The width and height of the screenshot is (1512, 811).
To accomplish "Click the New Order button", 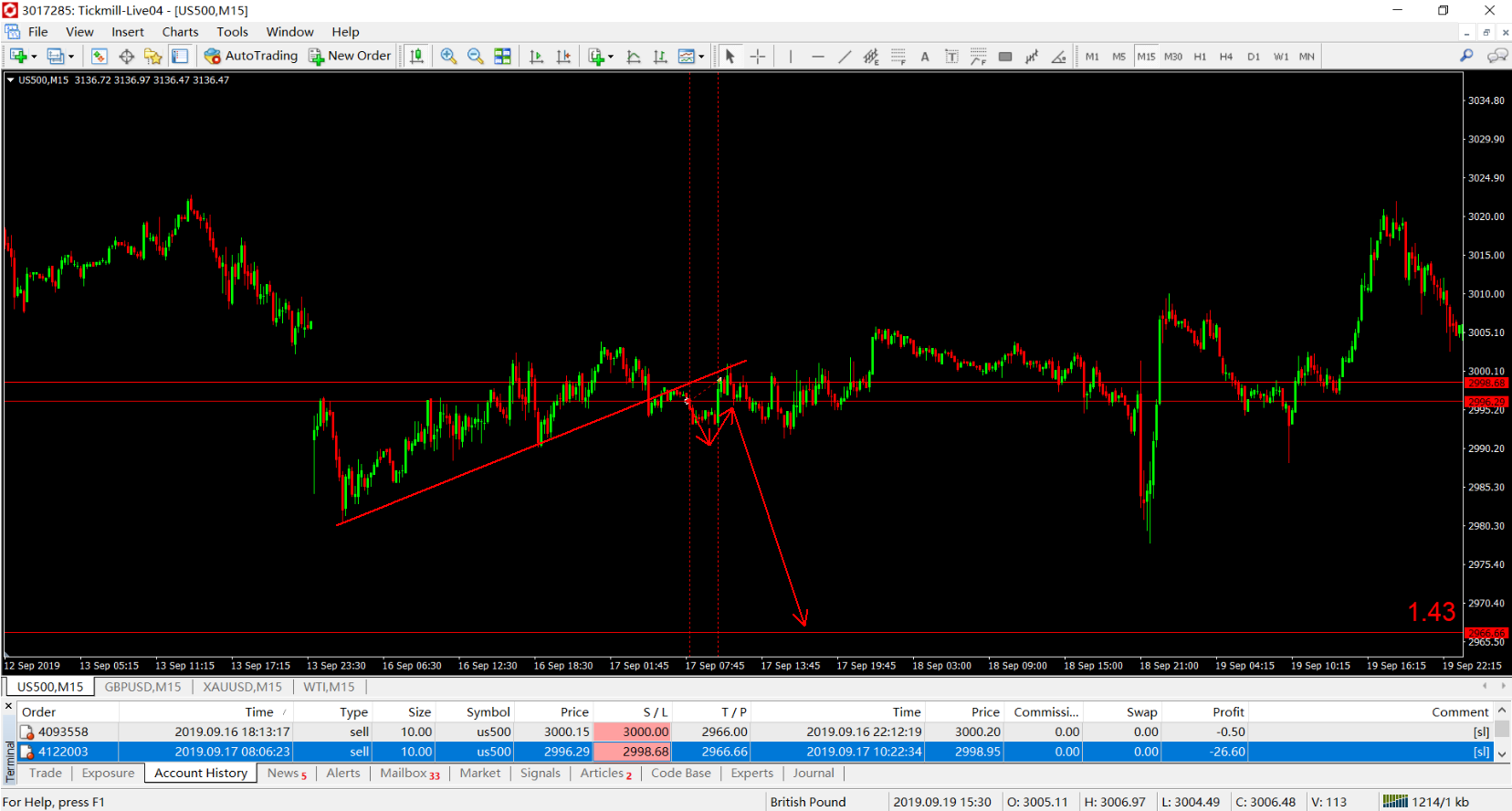I will click(x=350, y=56).
